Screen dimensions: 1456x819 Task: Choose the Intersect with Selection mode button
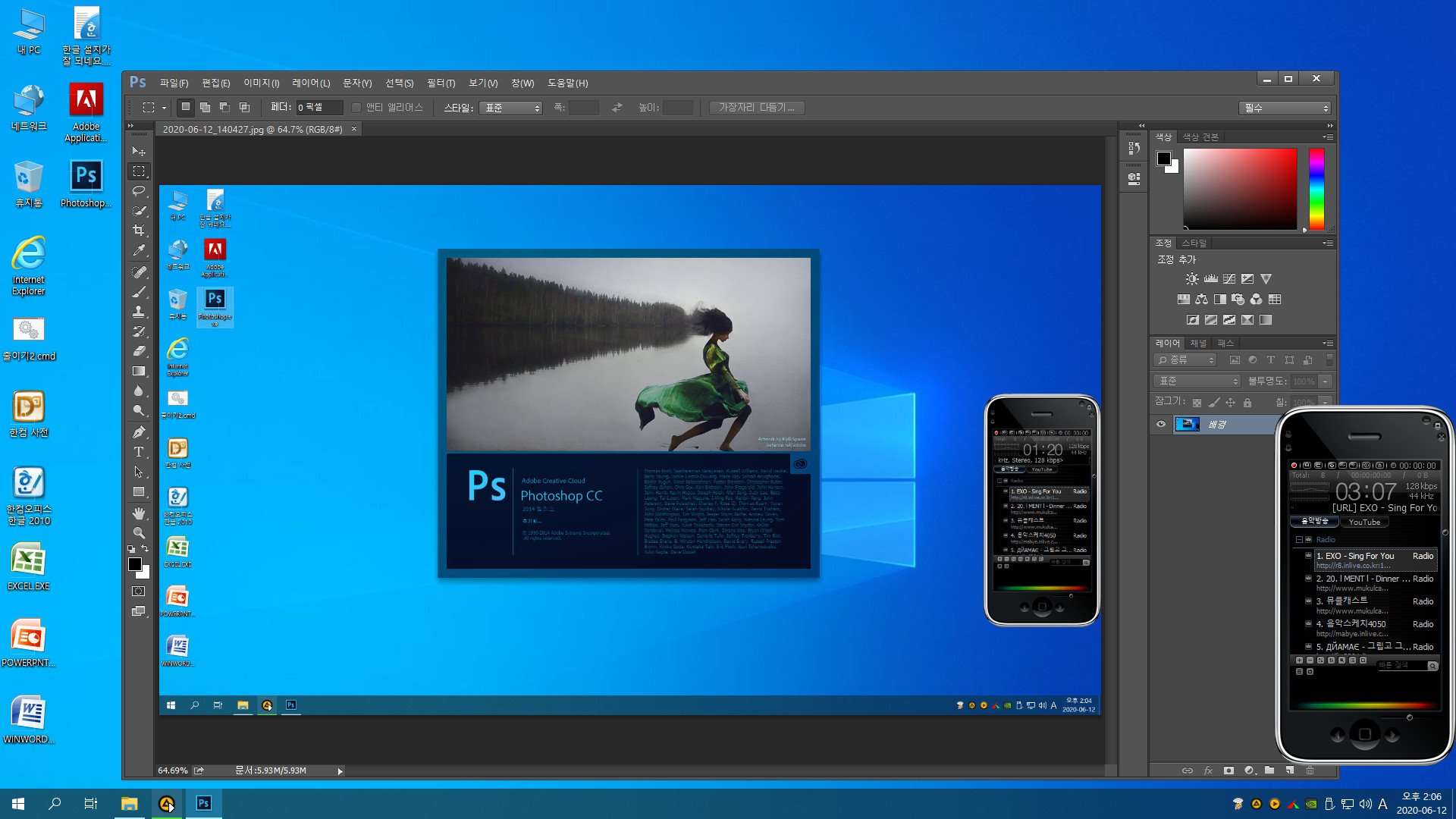pyautogui.click(x=244, y=108)
